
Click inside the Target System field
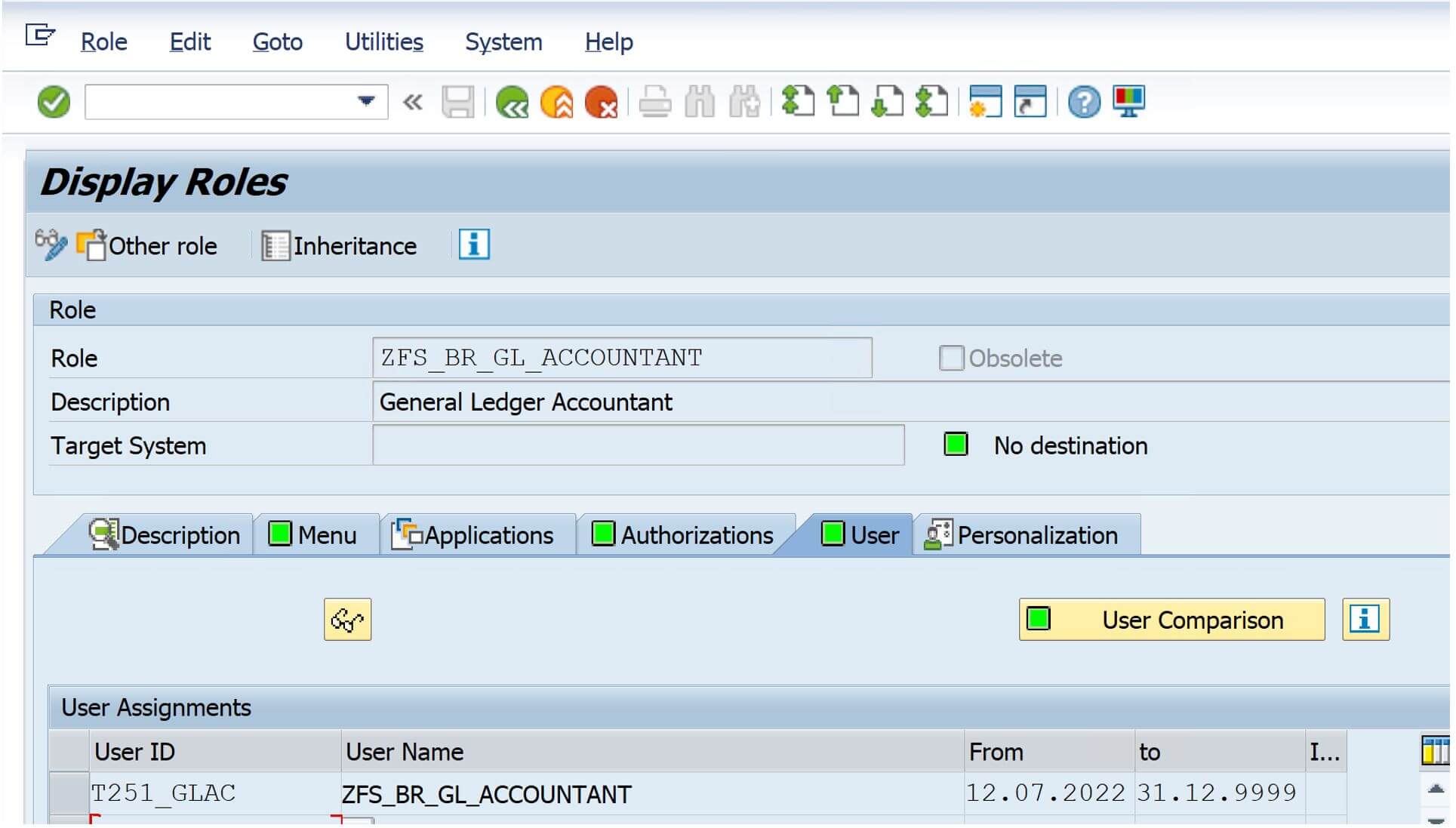click(638, 445)
